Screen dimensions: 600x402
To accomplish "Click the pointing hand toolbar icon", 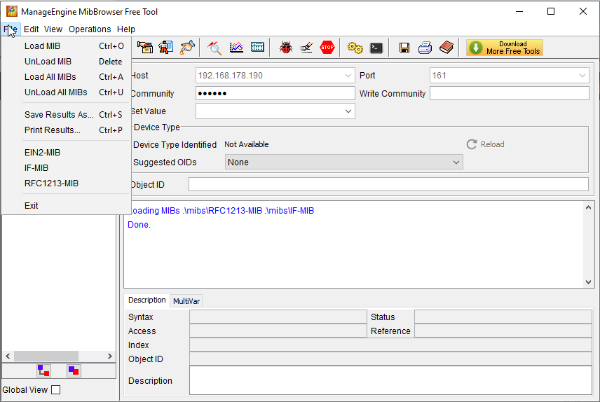I will [x=187, y=47].
